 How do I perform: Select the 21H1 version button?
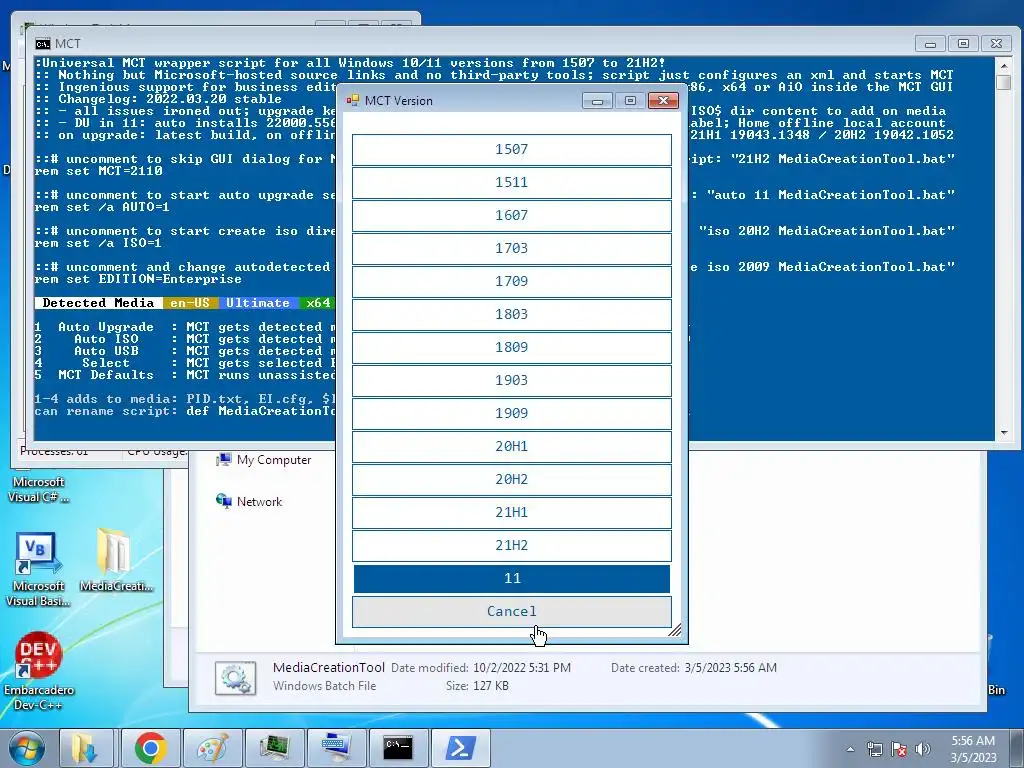tap(511, 513)
